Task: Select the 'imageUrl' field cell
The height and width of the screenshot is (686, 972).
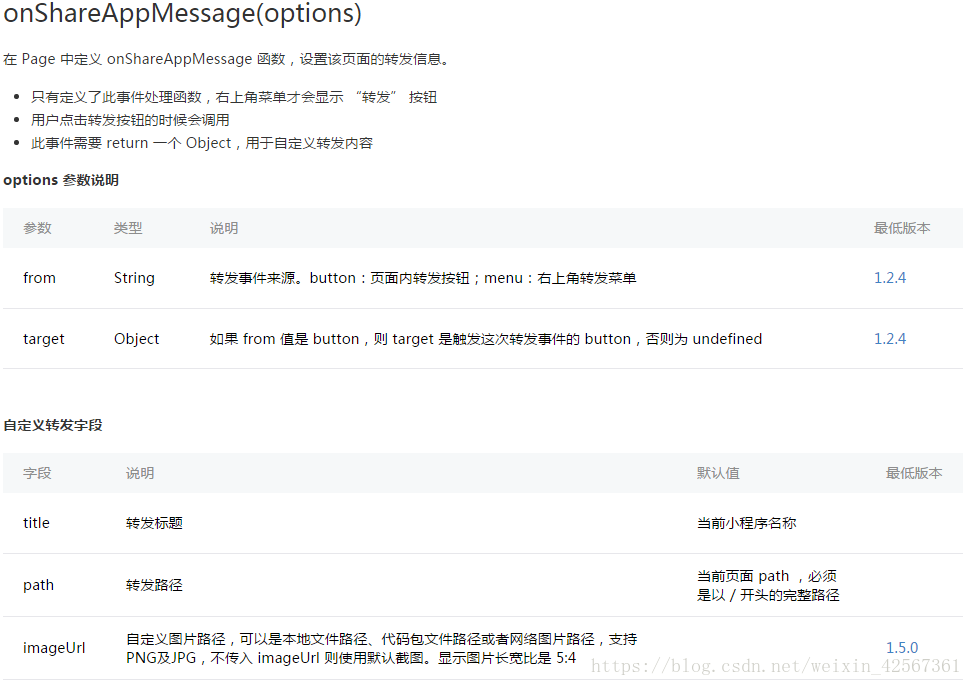Action: point(54,648)
